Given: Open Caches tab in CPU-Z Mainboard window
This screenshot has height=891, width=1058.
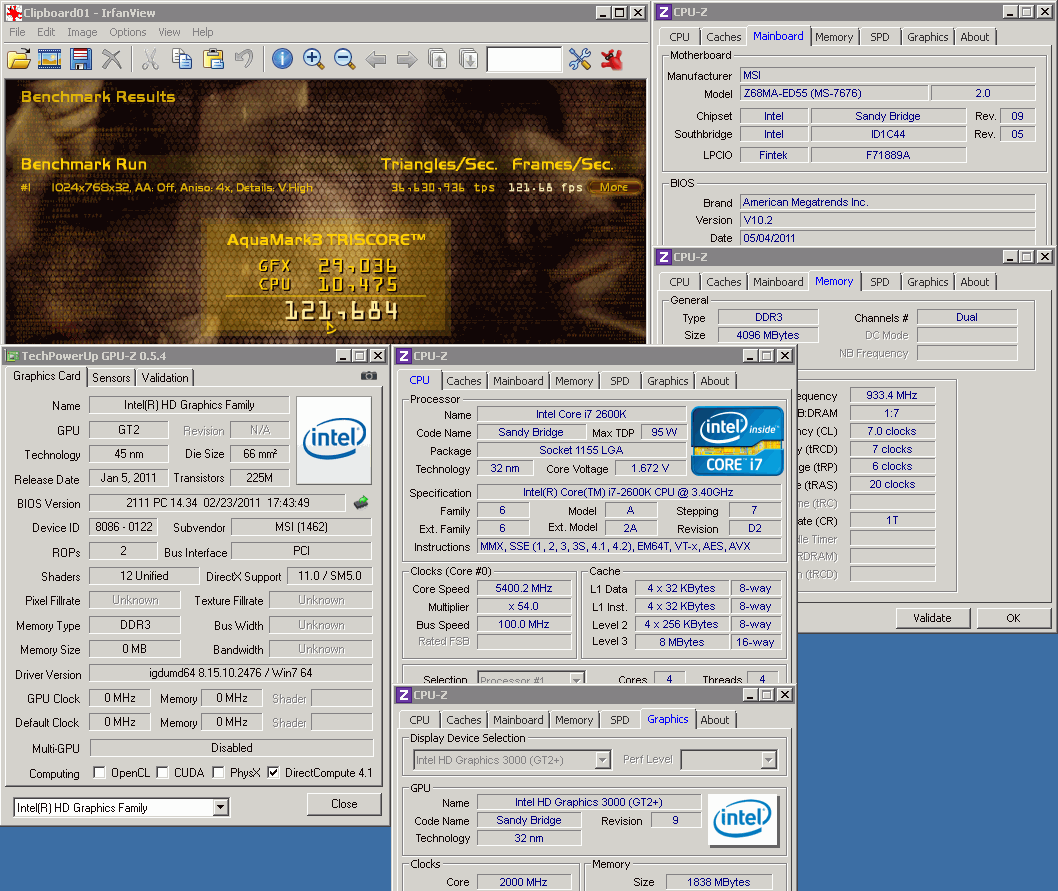Looking at the screenshot, I should (x=723, y=37).
